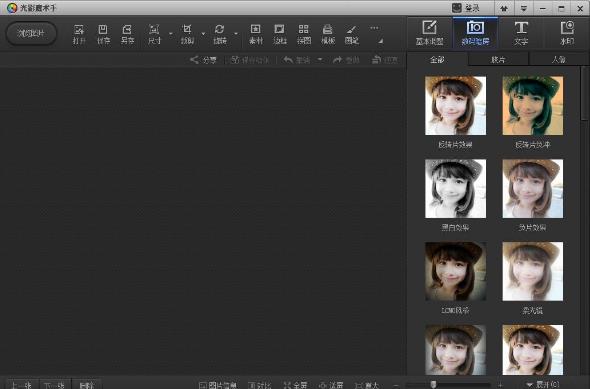This screenshot has height=389, width=590.
Task: Toggle the 对比 compare view
Action: coord(260,385)
